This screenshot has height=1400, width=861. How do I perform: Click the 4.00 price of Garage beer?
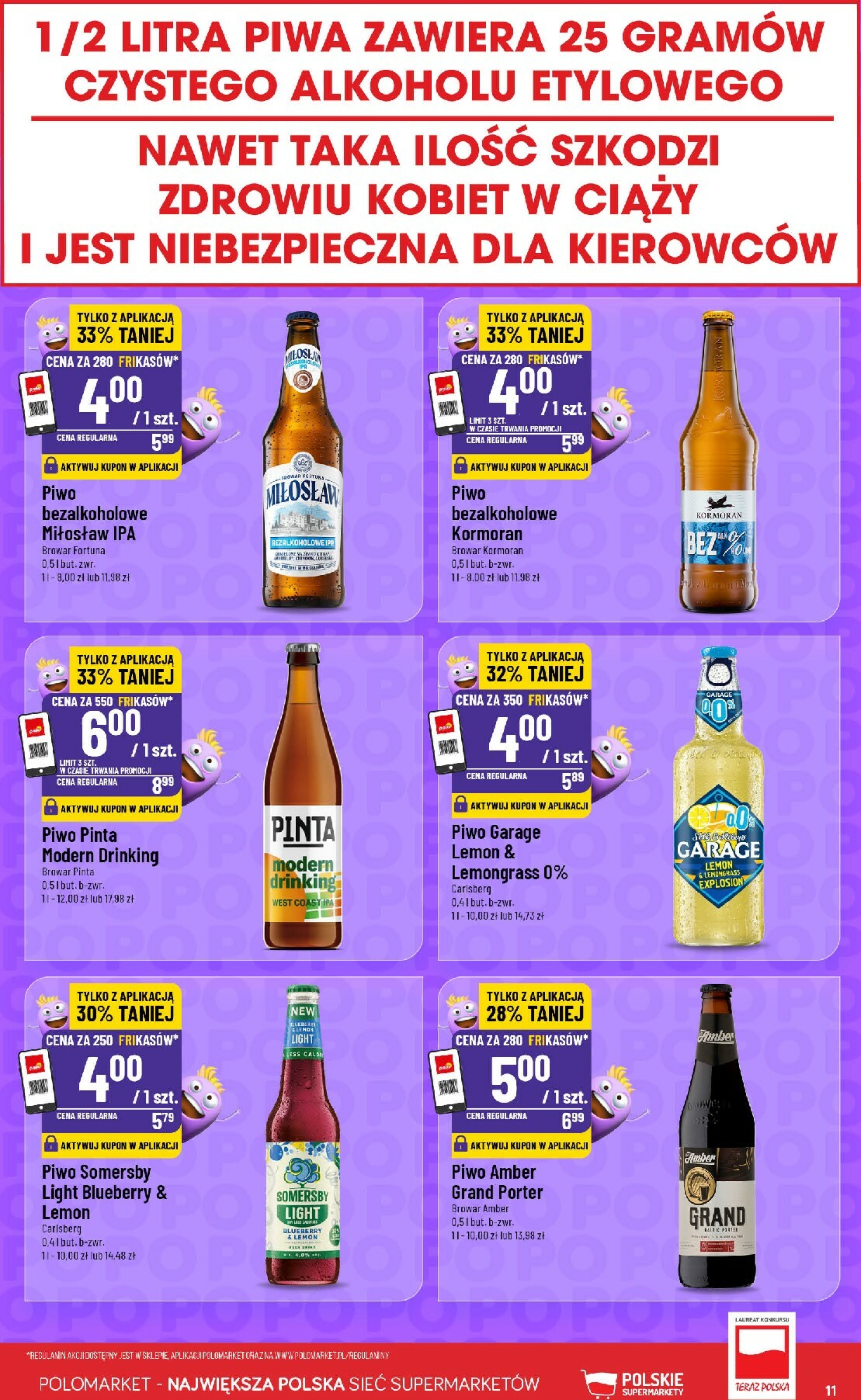pyautogui.click(x=519, y=736)
